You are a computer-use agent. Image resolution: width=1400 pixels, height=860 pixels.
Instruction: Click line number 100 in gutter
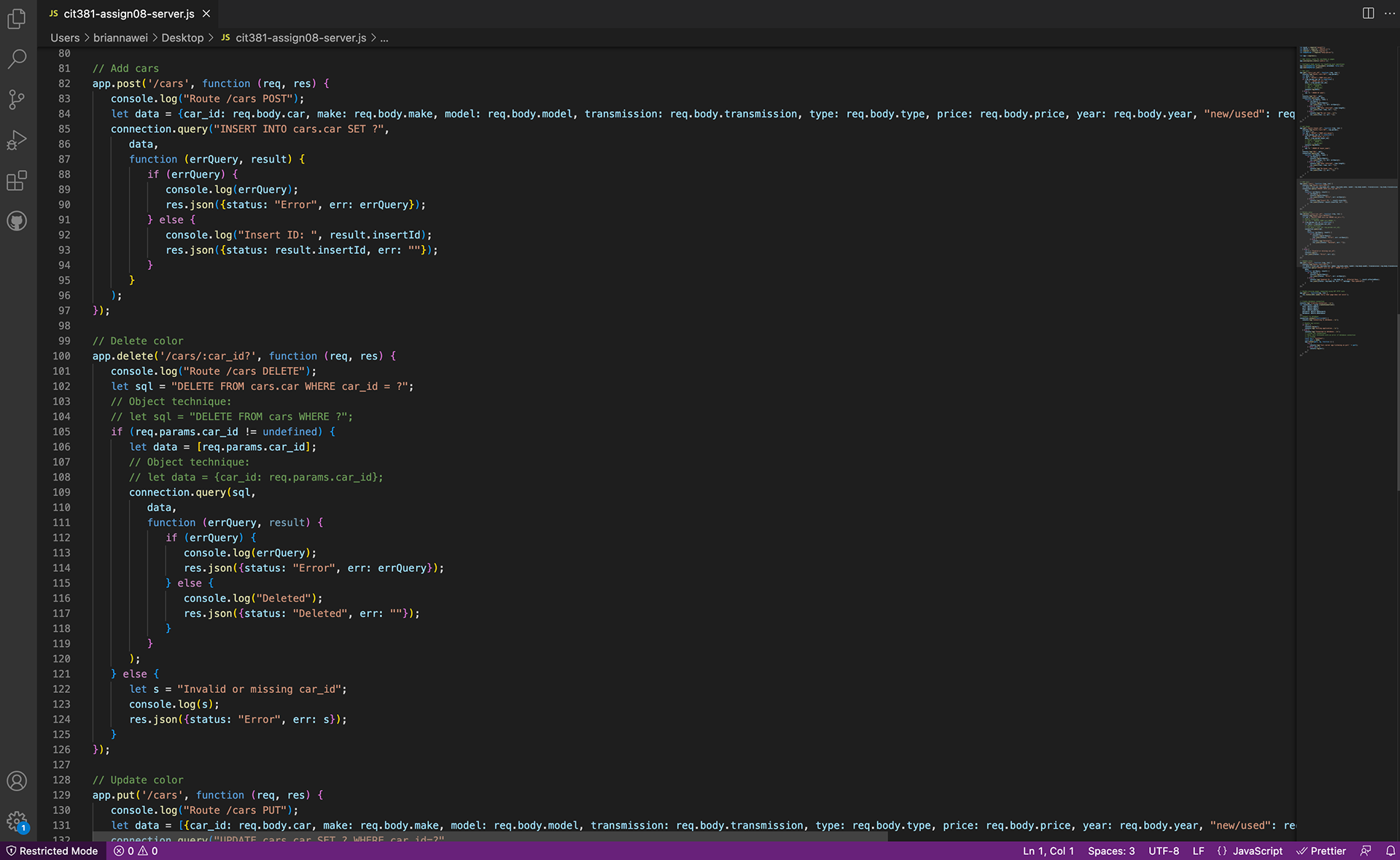61,357
